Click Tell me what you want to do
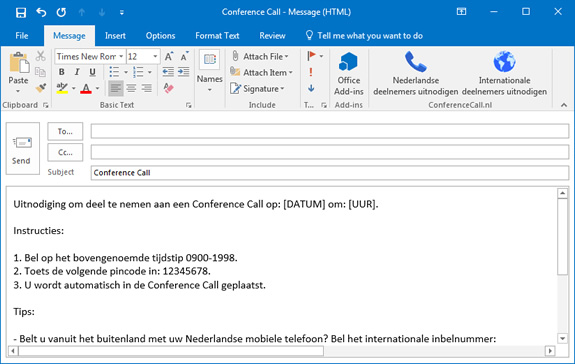This screenshot has height=364, width=575. coord(364,36)
